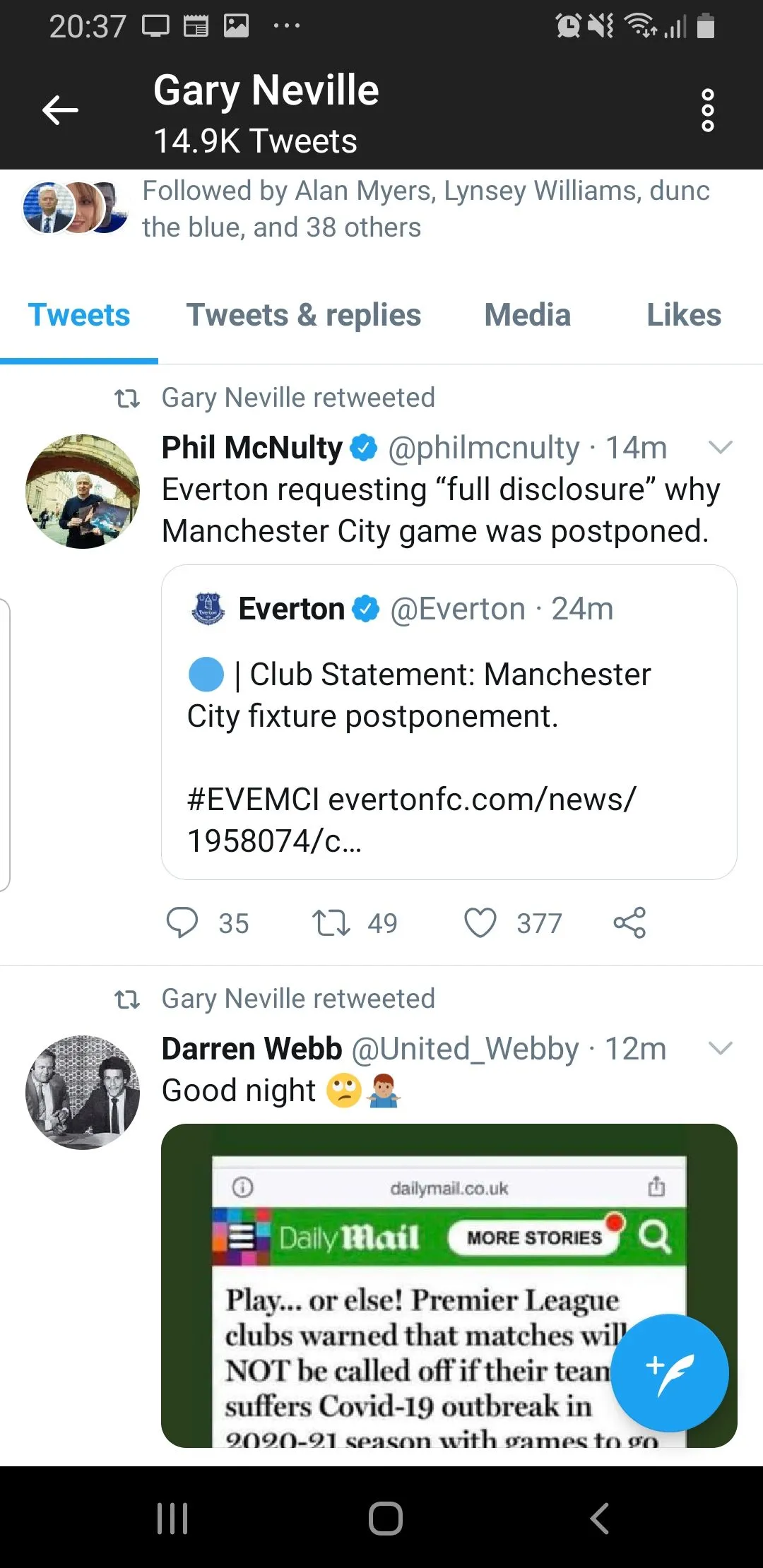
Task: Retweet Phil McNulty's tweet
Action: [331, 922]
